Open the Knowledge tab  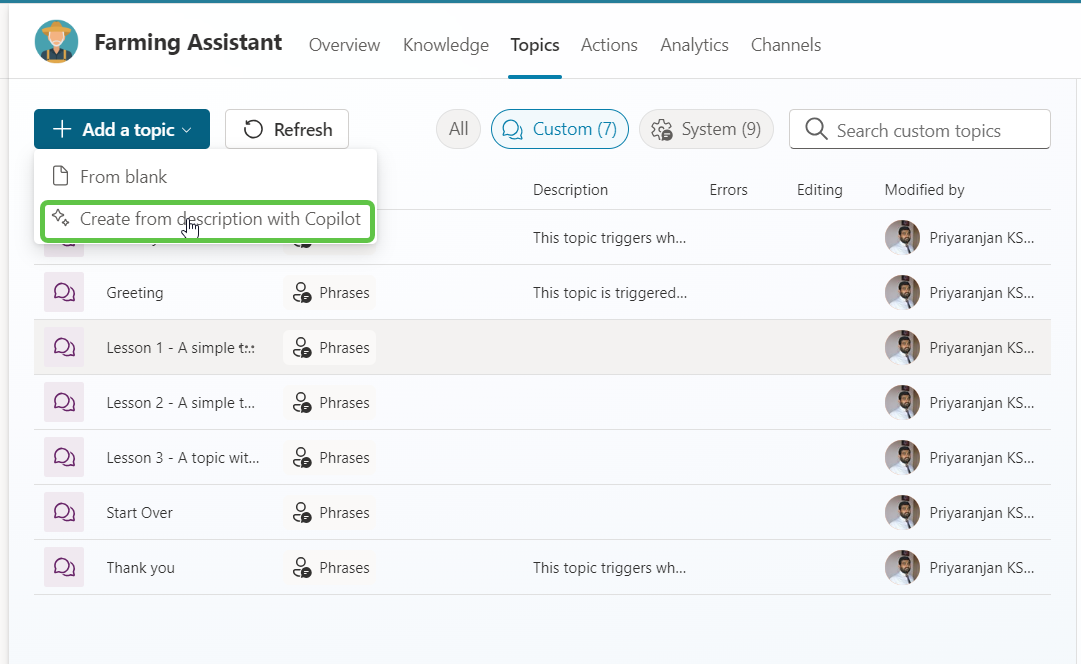coord(445,45)
